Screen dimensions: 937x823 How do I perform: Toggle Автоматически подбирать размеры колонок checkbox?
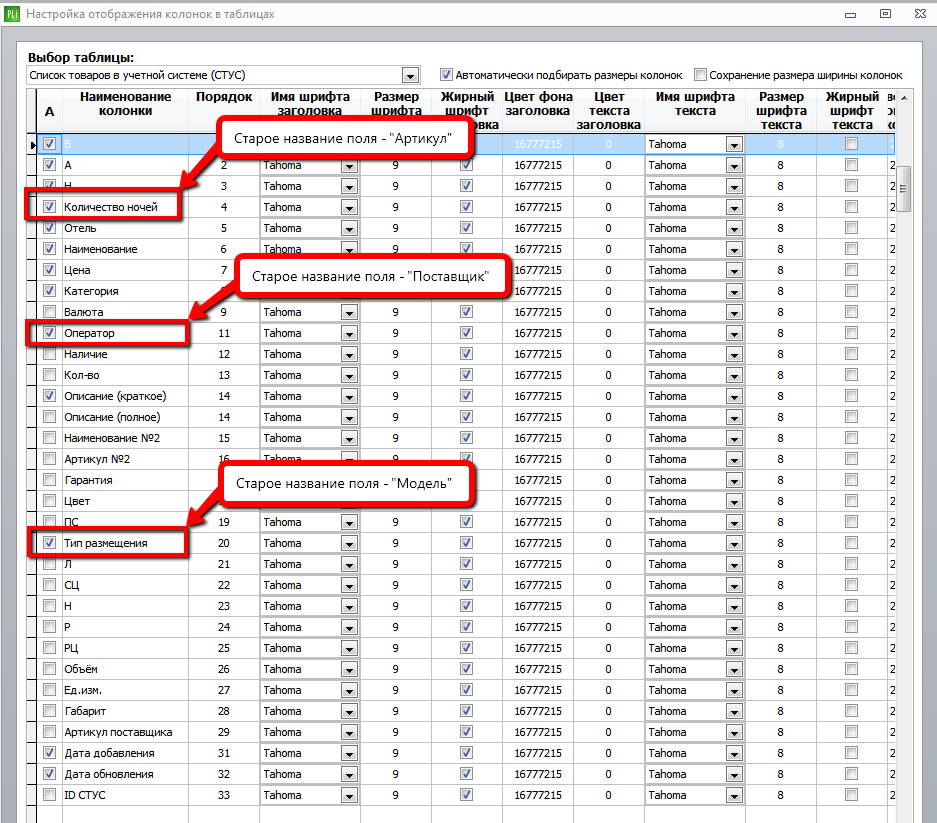[x=446, y=75]
